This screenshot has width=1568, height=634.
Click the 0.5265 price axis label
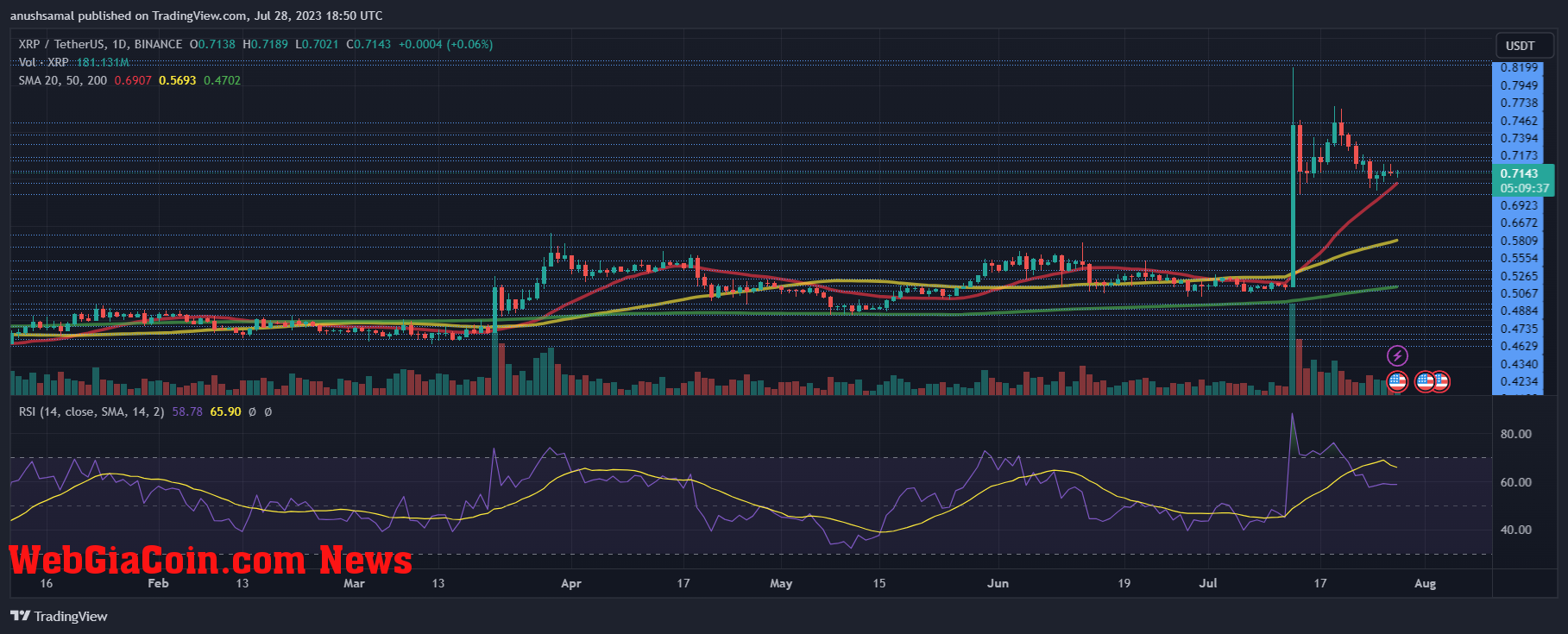coord(1519,276)
